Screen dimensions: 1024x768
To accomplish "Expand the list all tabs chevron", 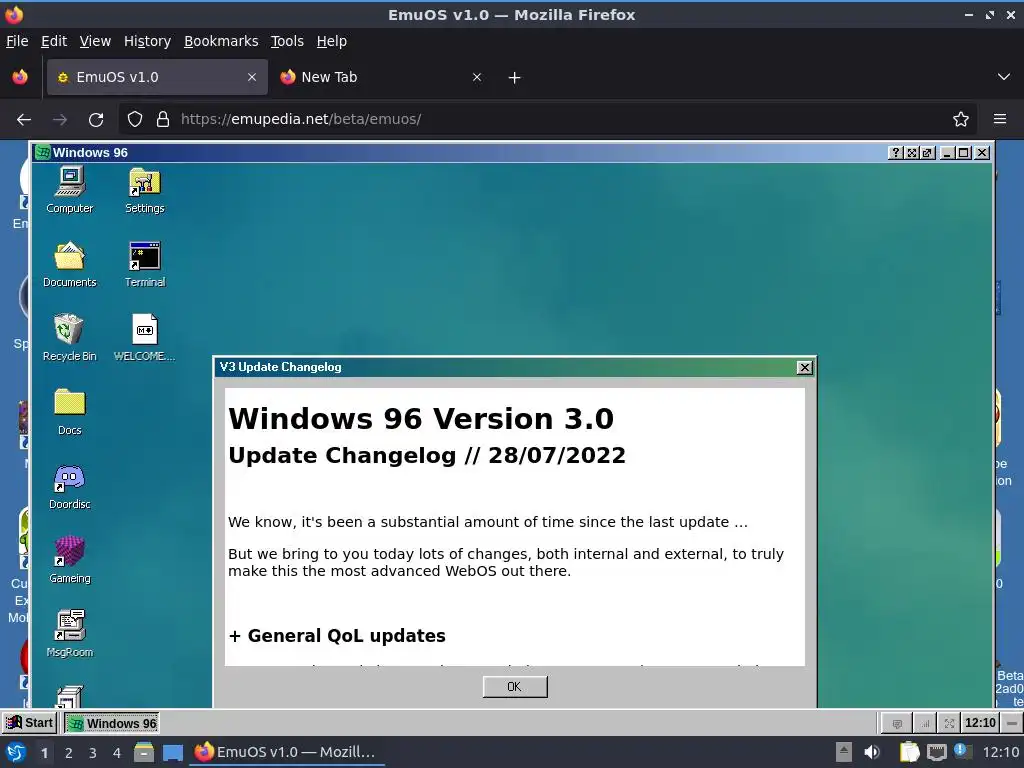I will (x=1004, y=77).
